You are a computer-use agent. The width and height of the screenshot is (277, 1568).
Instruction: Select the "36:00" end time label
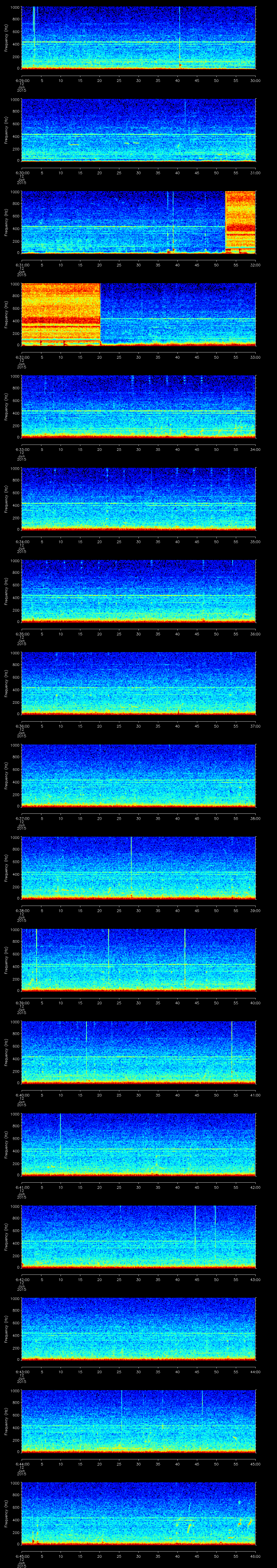click(x=256, y=634)
